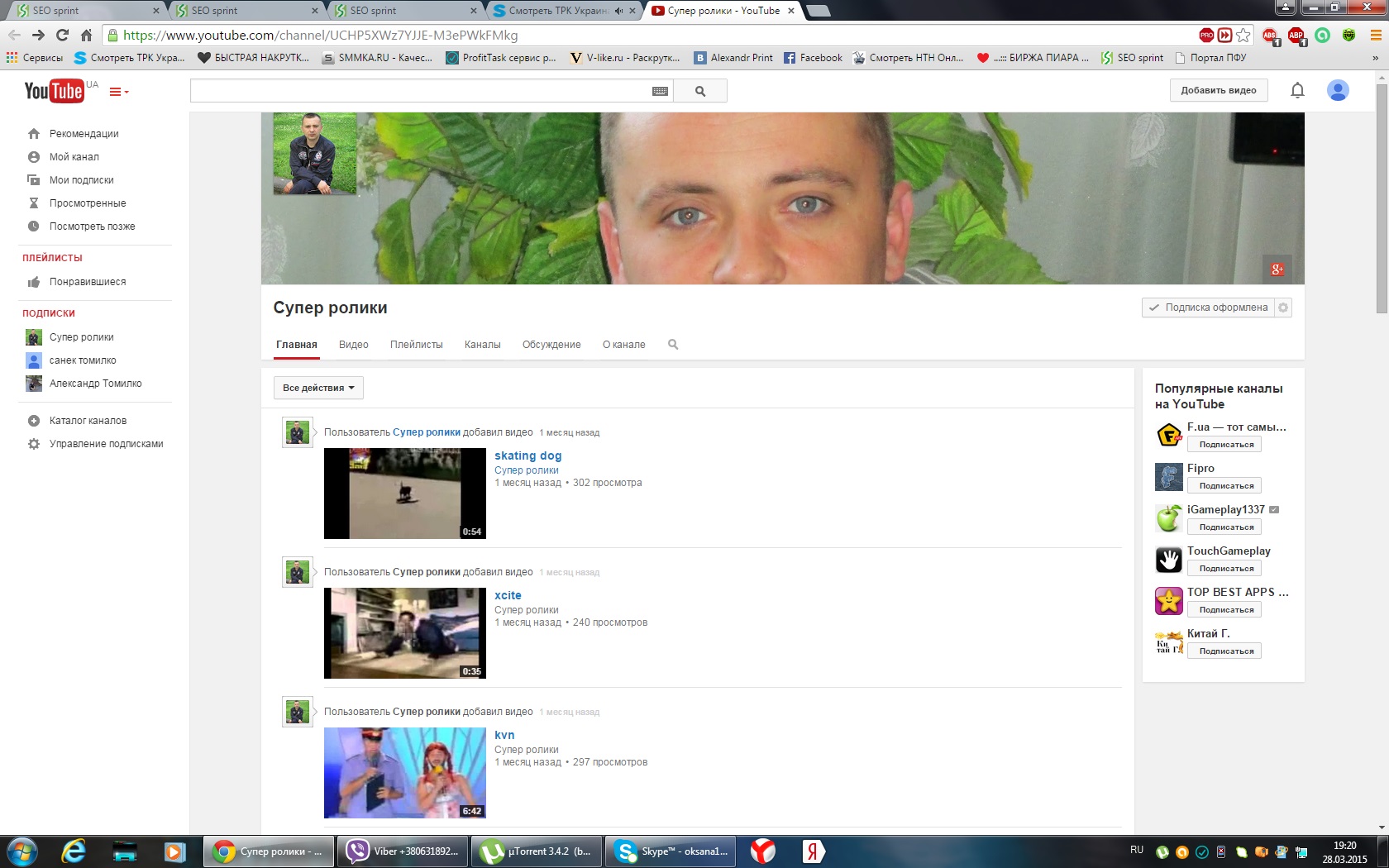Click the channel profile picture on banner
Image resolution: width=1389 pixels, height=868 pixels.
point(315,155)
